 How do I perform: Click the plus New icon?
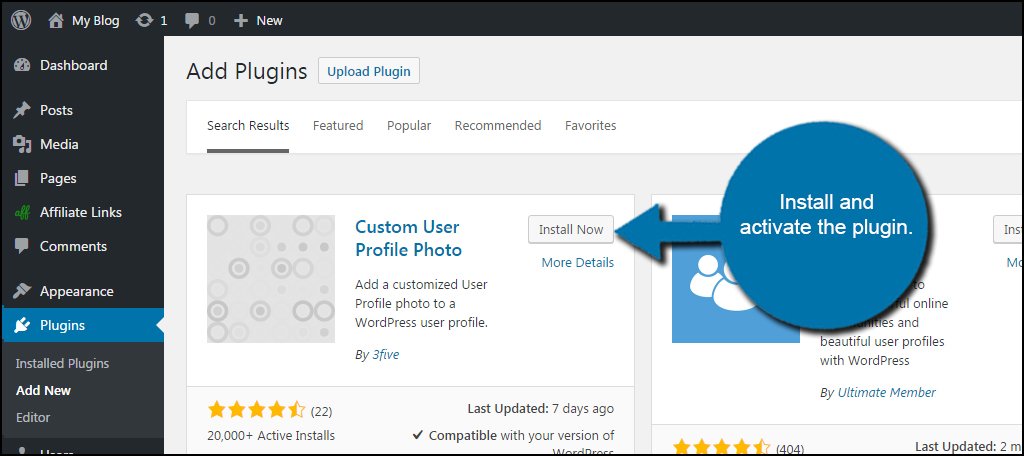241,21
